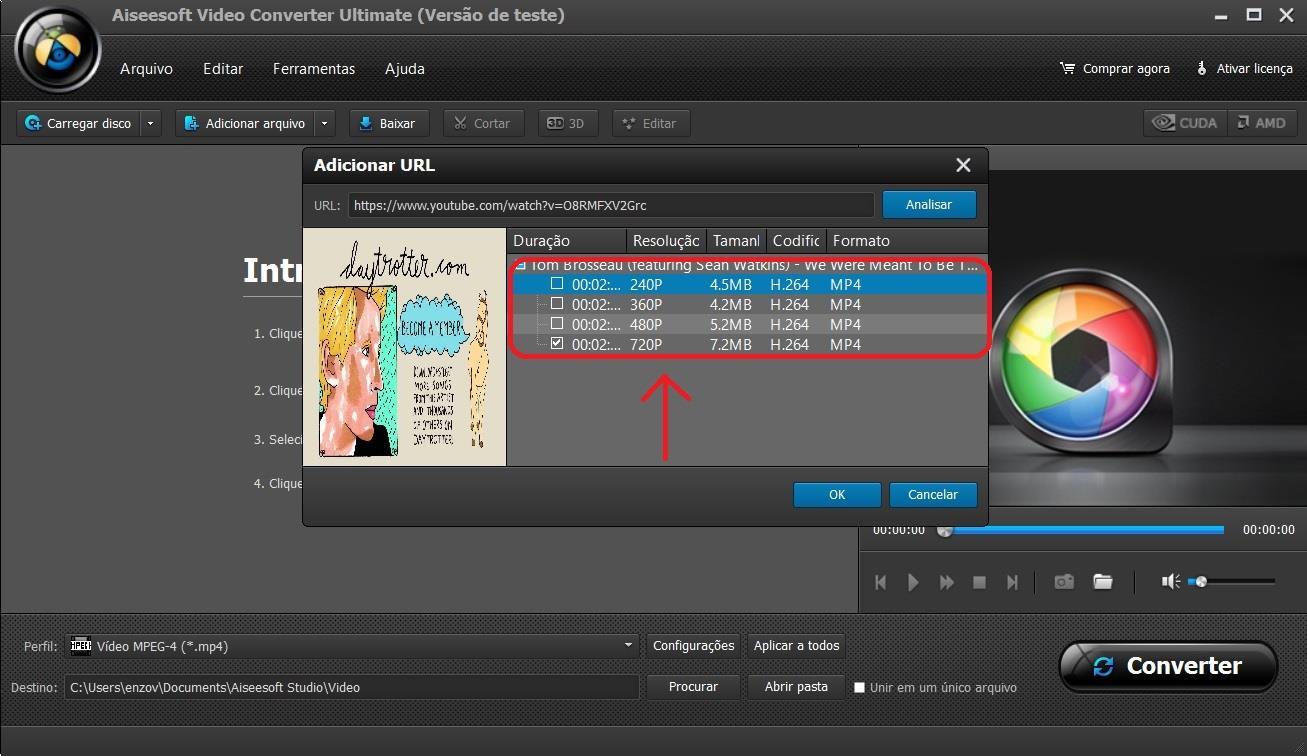Click the snapshot folder icon in preview
This screenshot has height=756, width=1307.
pyautogui.click(x=1103, y=581)
